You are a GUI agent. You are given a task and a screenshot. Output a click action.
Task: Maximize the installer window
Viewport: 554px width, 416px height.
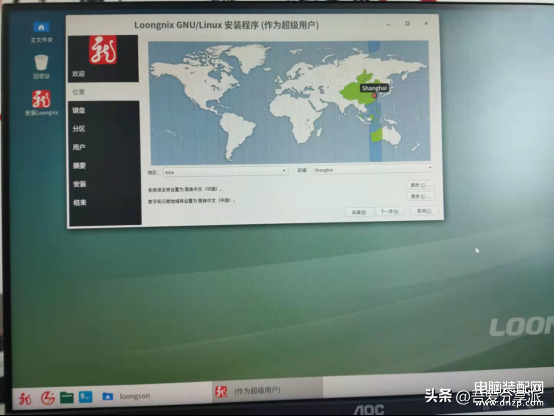pyautogui.click(x=407, y=23)
